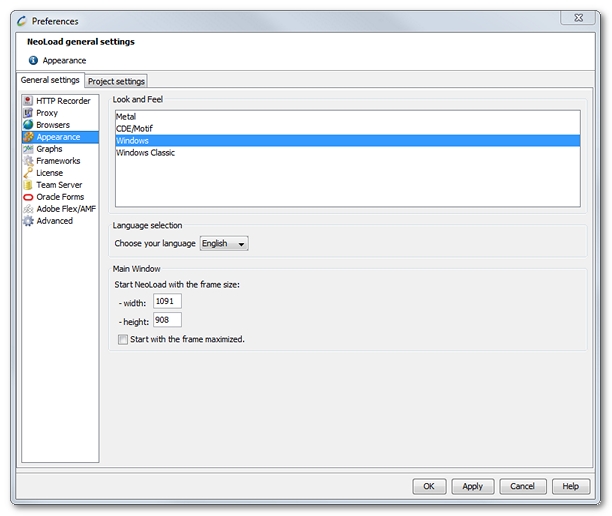Screen dimensions: 612x516
Task: Click the Adobe Flex/AMF icon
Action: (28, 209)
